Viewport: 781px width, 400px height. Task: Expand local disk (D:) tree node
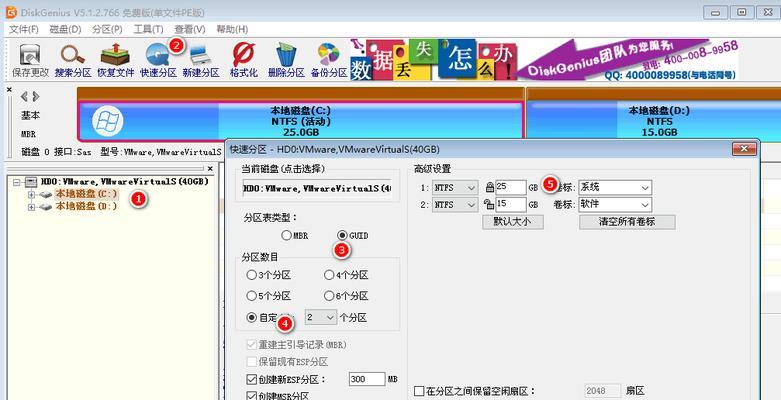[x=32, y=207]
